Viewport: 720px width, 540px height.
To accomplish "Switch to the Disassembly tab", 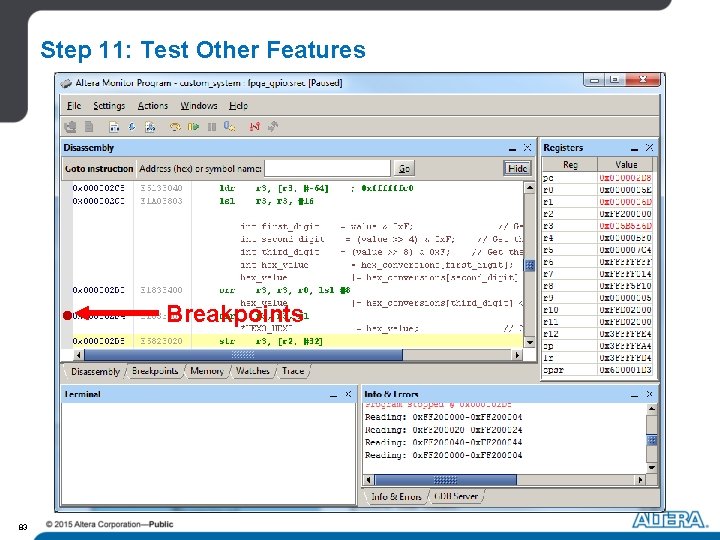I will coord(96,371).
